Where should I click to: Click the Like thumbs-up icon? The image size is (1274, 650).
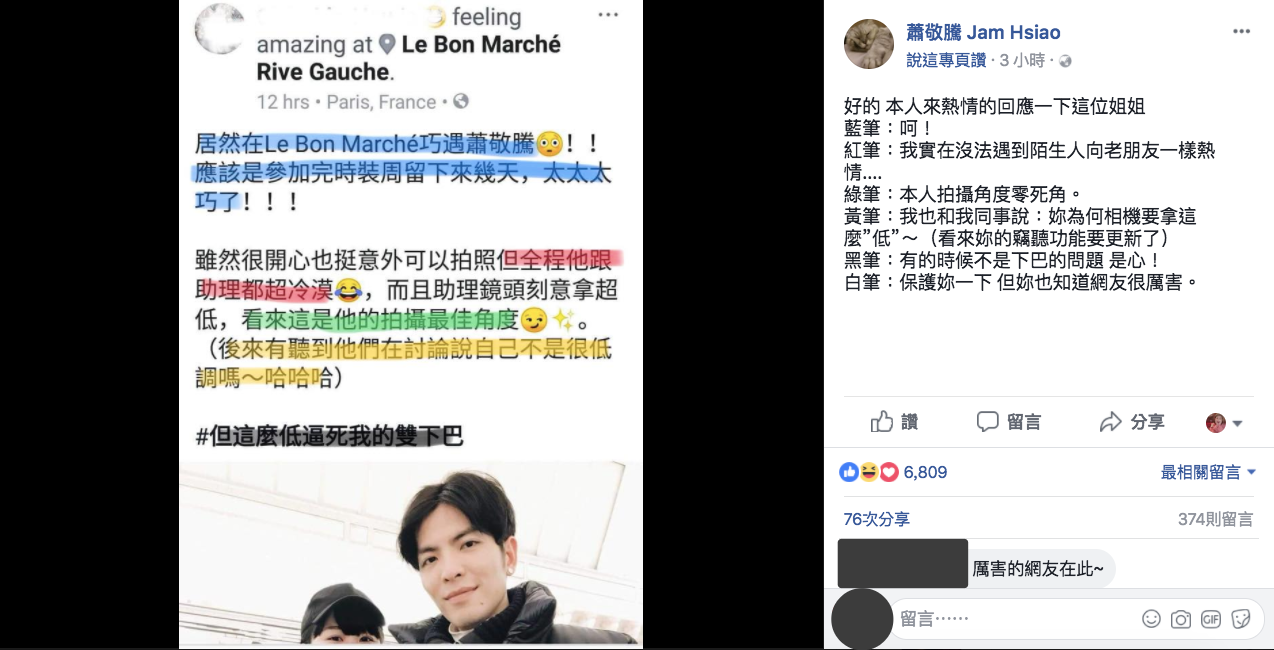881,422
